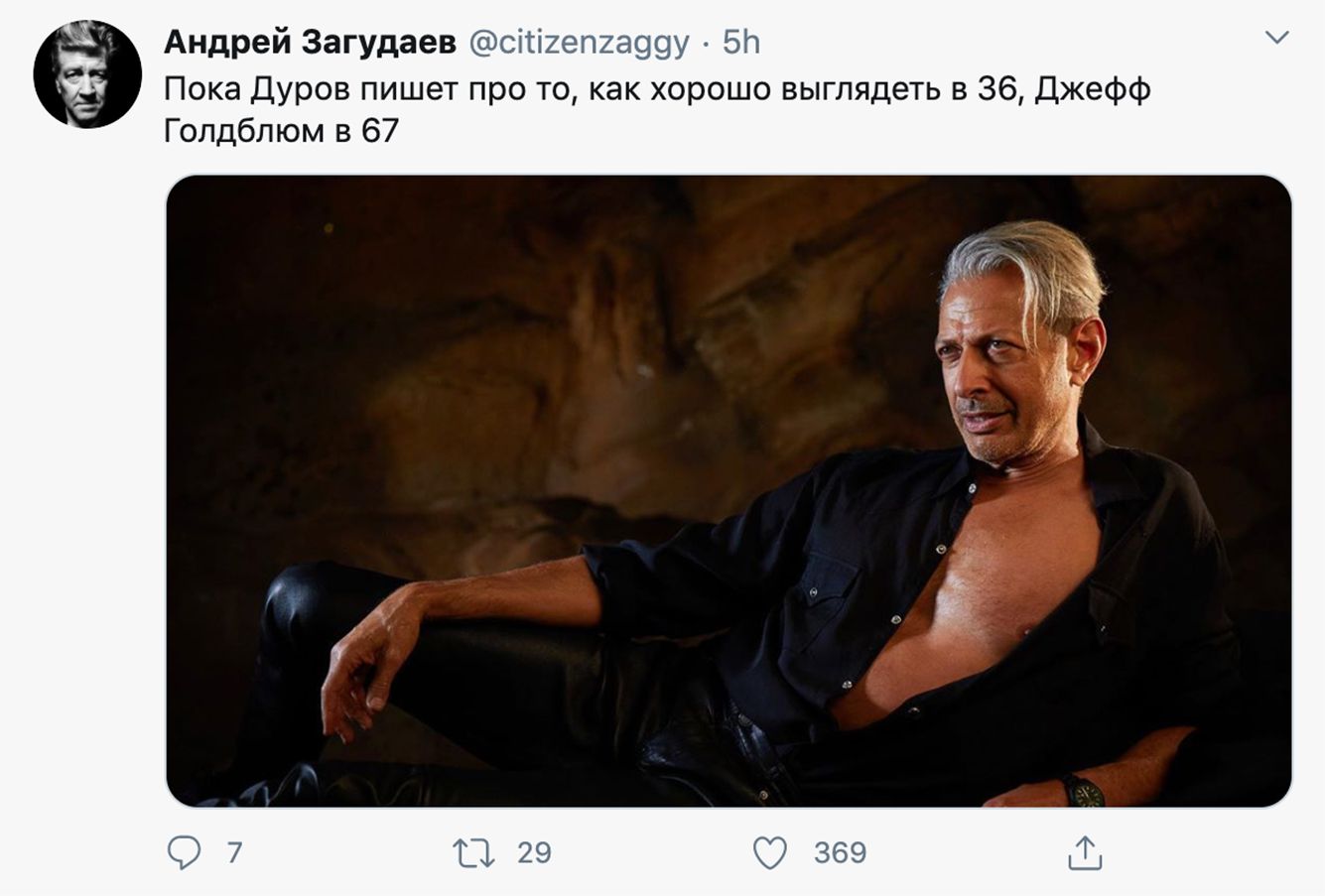The image size is (1325, 896).
Task: Click the reply speech bubble icon
Action: (185, 852)
